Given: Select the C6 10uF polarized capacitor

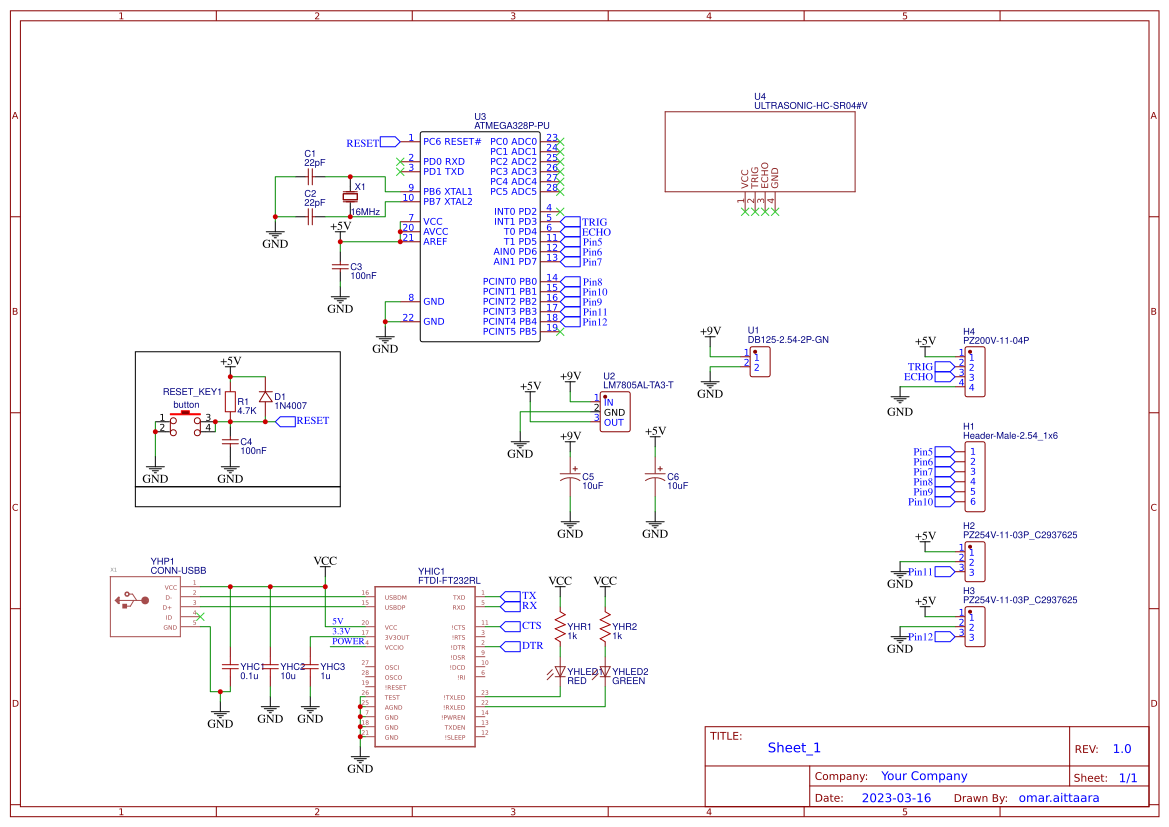Looking at the screenshot, I should 655,474.
